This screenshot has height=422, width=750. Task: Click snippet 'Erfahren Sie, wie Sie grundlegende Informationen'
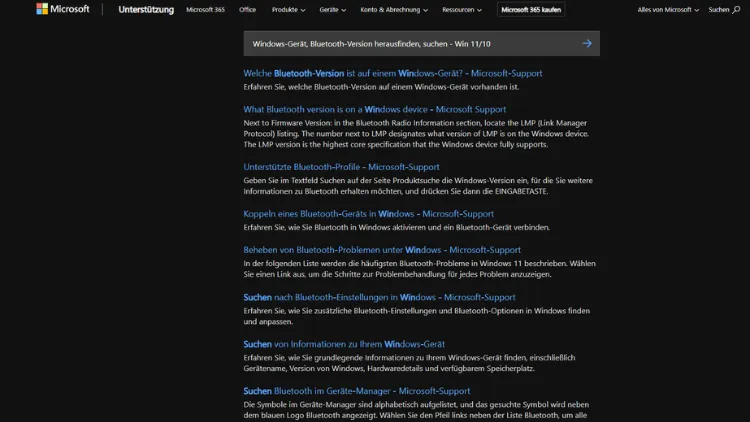(409, 363)
